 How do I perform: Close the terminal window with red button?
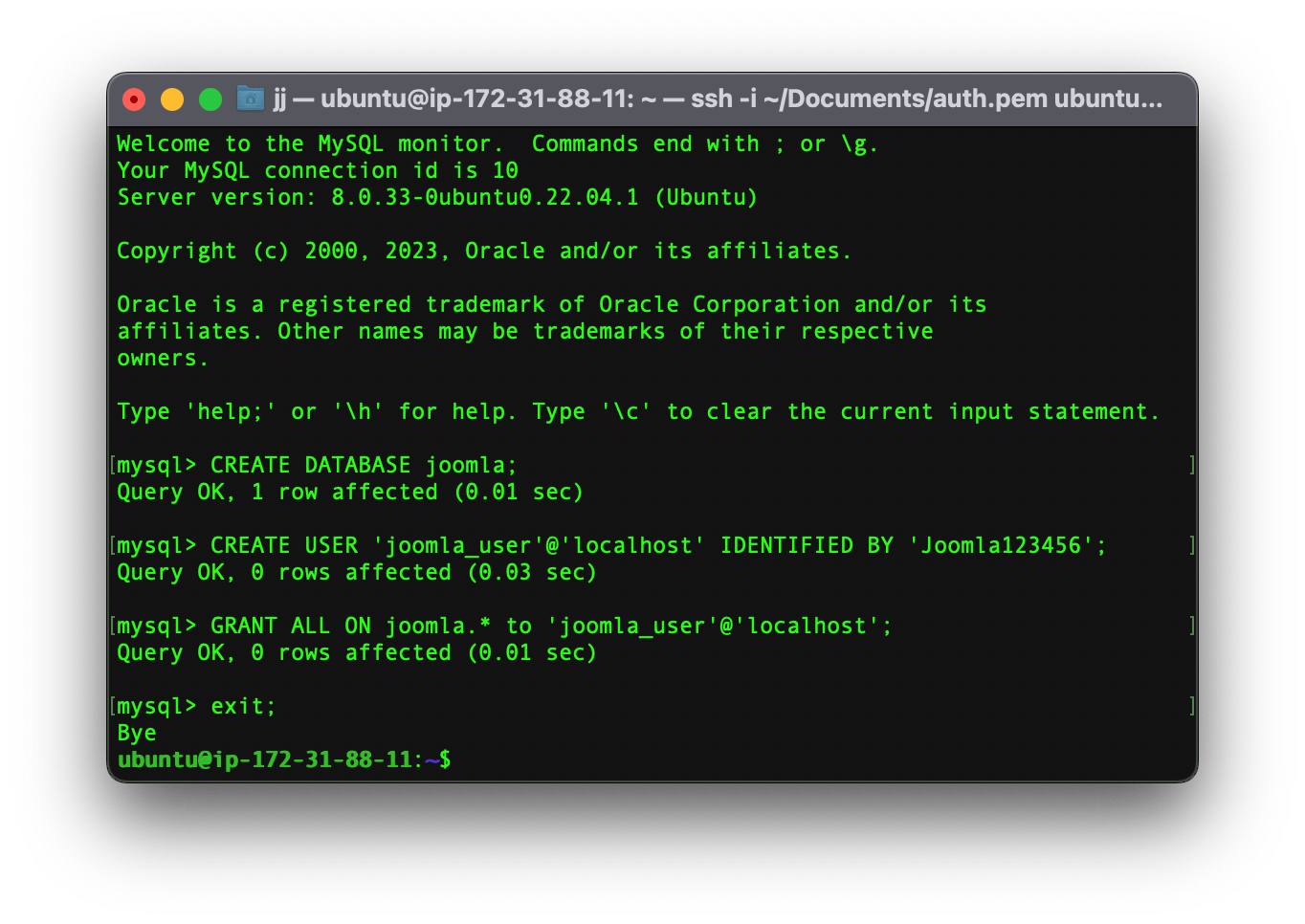pyautogui.click(x=134, y=99)
